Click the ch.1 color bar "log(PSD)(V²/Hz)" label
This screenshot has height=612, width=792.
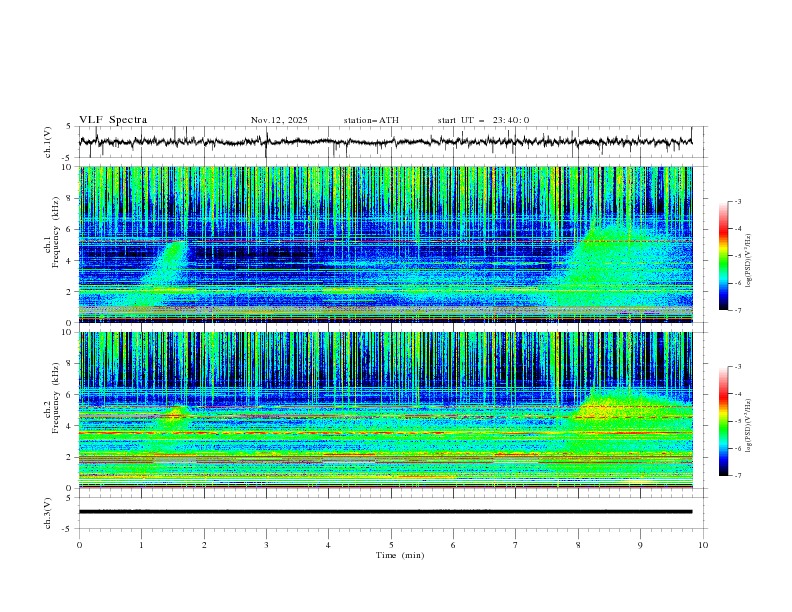(x=749, y=261)
